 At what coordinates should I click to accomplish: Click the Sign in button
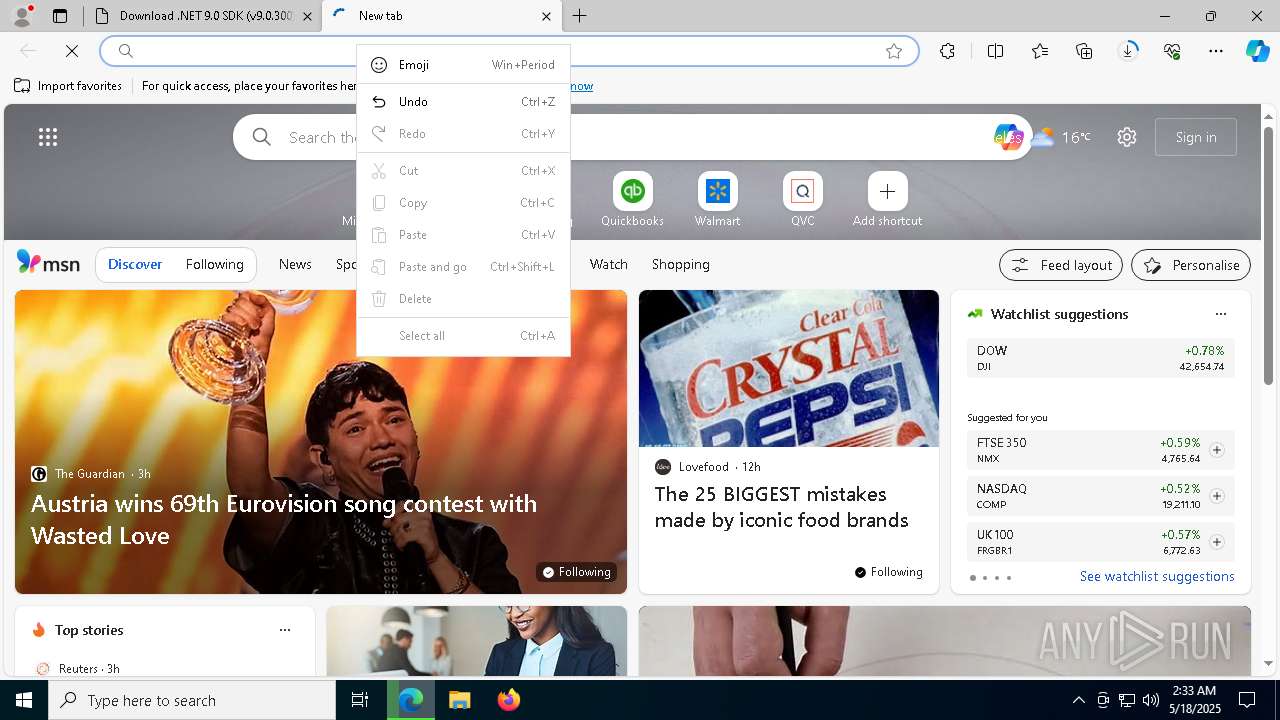tap(1196, 137)
